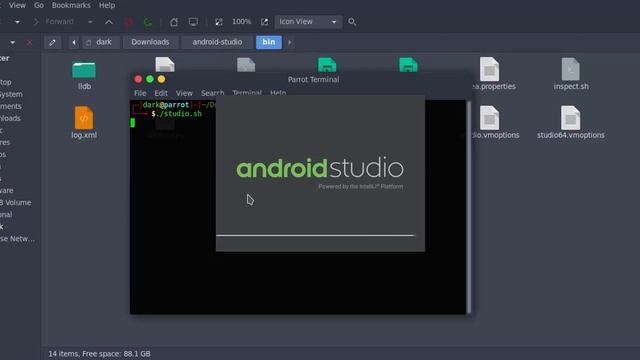Click the green button on Parrot Terminal
This screenshot has height=360, width=640.
point(150,79)
